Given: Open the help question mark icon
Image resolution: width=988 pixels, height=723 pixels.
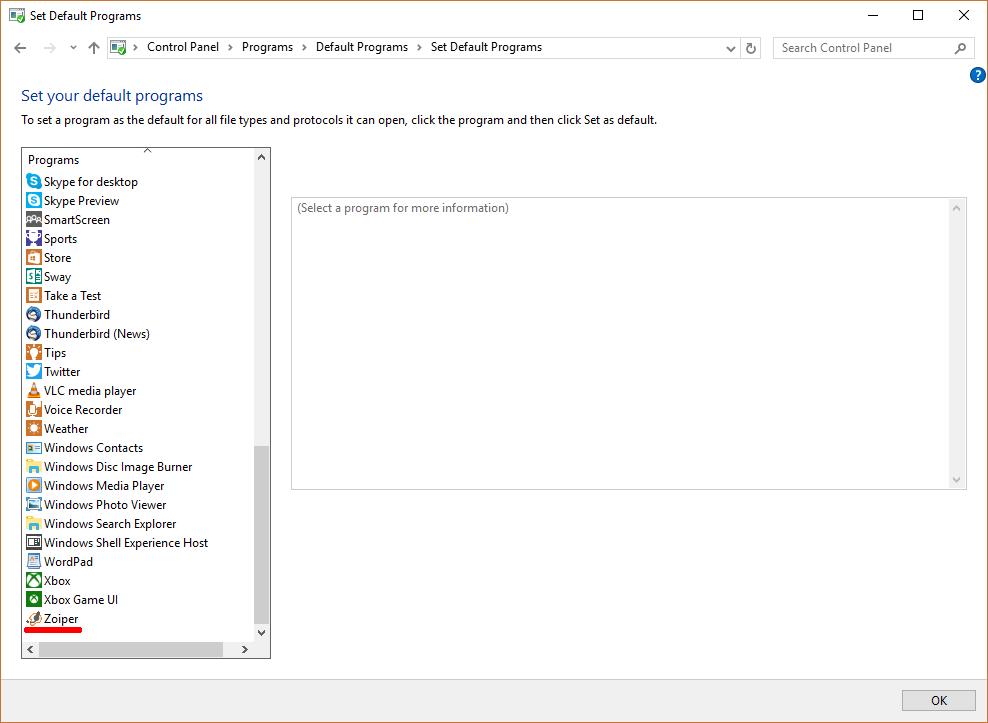Looking at the screenshot, I should point(978,75).
